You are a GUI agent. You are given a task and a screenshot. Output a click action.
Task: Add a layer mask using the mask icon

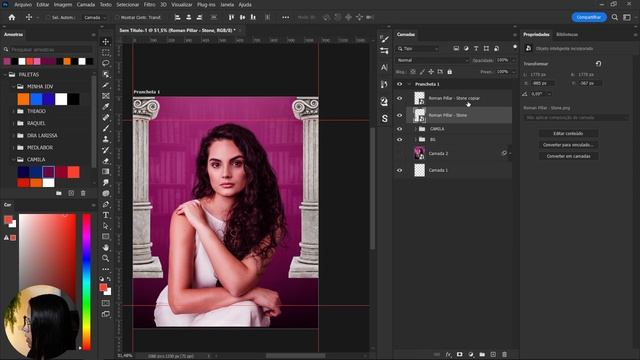[x=460, y=354]
